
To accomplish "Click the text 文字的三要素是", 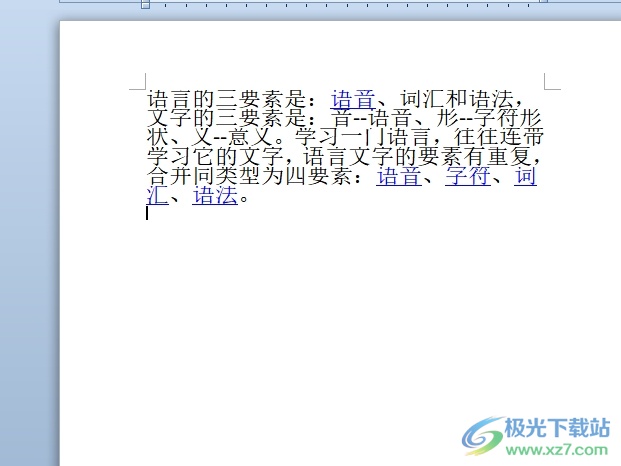I will tap(227, 118).
